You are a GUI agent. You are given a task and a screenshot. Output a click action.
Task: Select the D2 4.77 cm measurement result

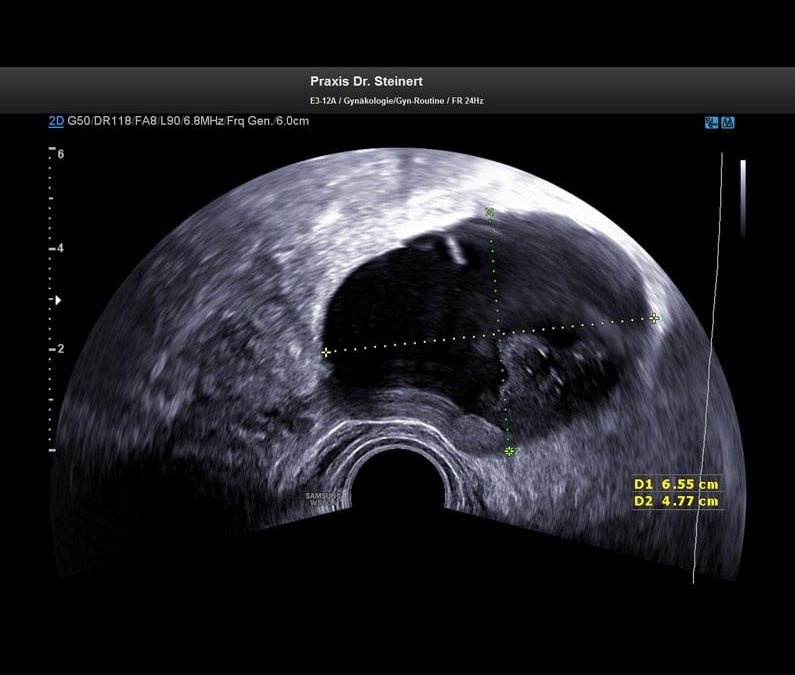(x=676, y=500)
